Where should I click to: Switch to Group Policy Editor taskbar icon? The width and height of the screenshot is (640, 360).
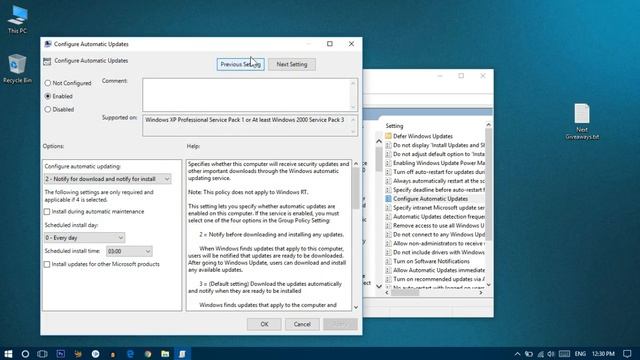[x=182, y=353]
